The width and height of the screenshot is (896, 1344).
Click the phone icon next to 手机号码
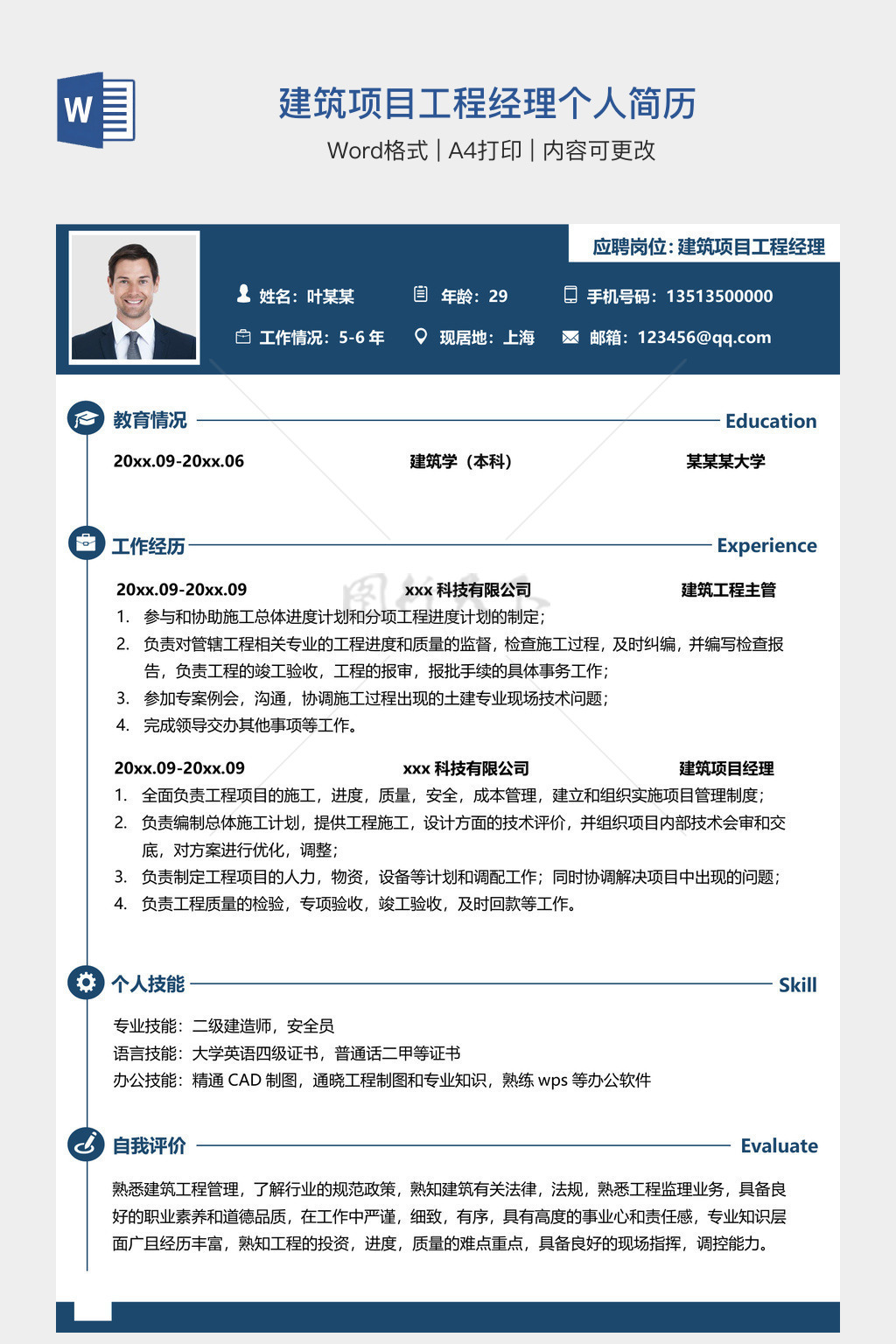(570, 295)
